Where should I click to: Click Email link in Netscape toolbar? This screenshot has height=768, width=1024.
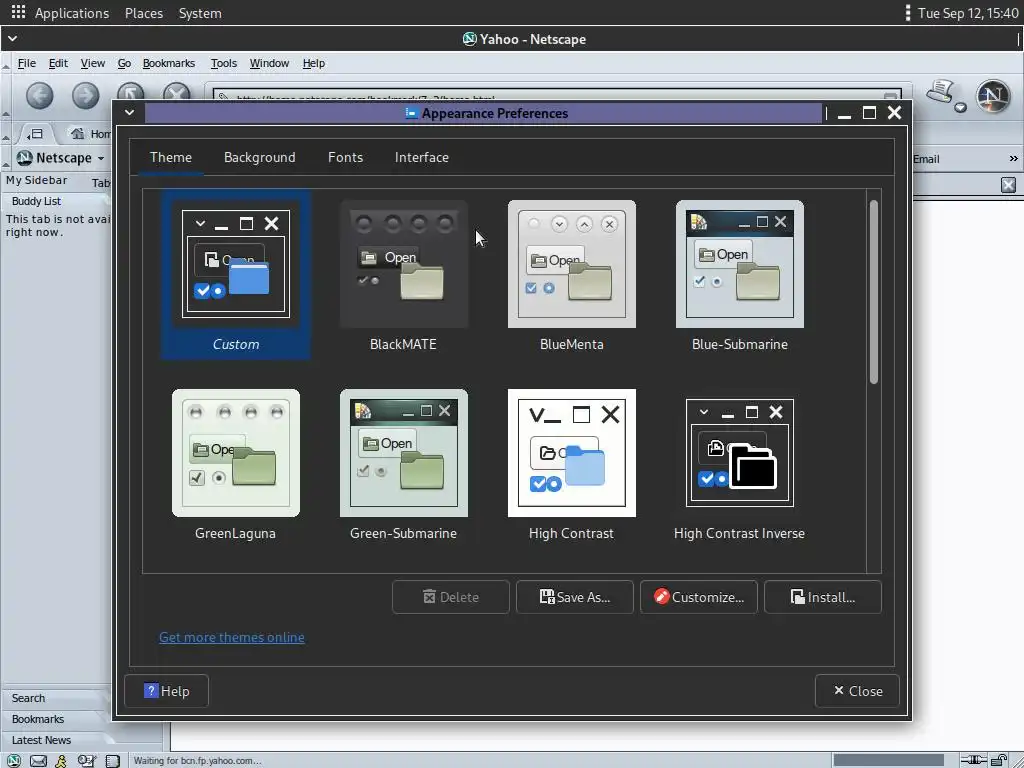pyautogui.click(x=926, y=159)
